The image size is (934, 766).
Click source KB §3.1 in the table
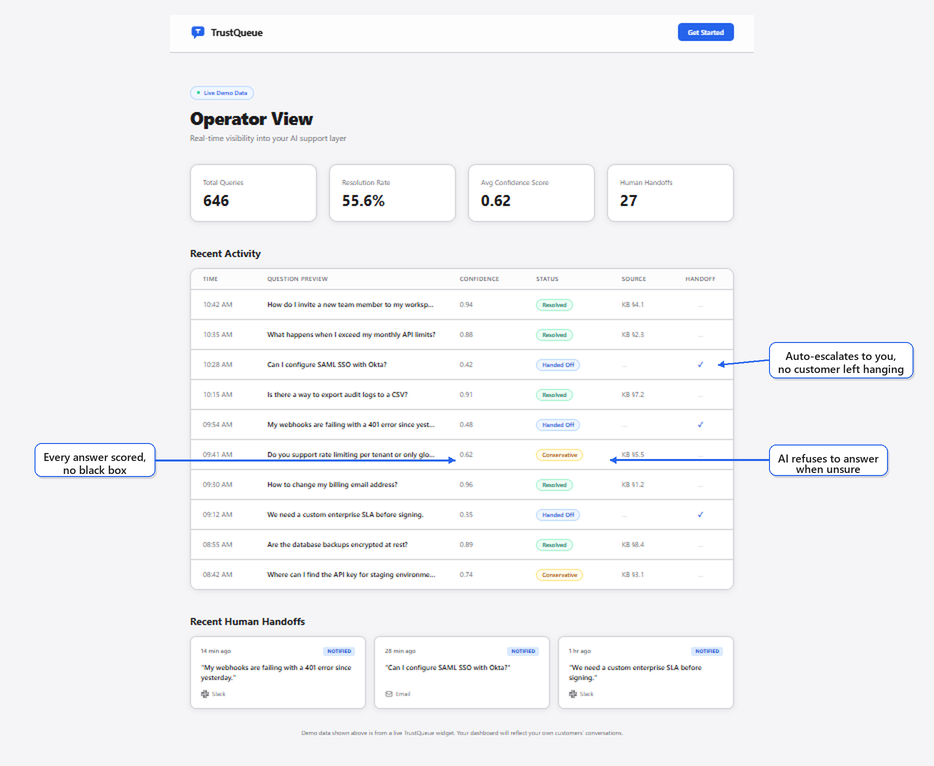[x=633, y=575]
